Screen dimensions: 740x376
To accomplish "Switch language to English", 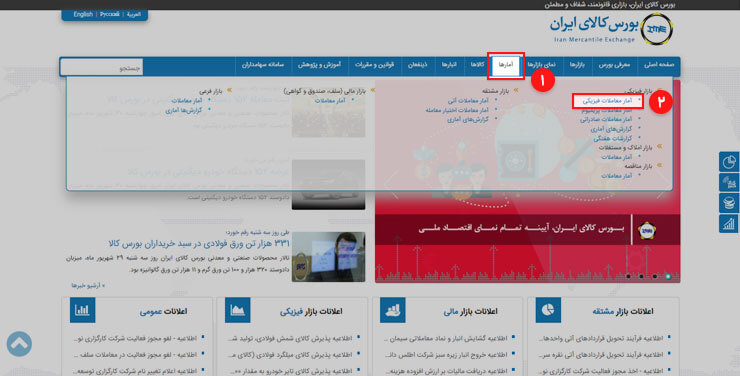I will coord(83,14).
